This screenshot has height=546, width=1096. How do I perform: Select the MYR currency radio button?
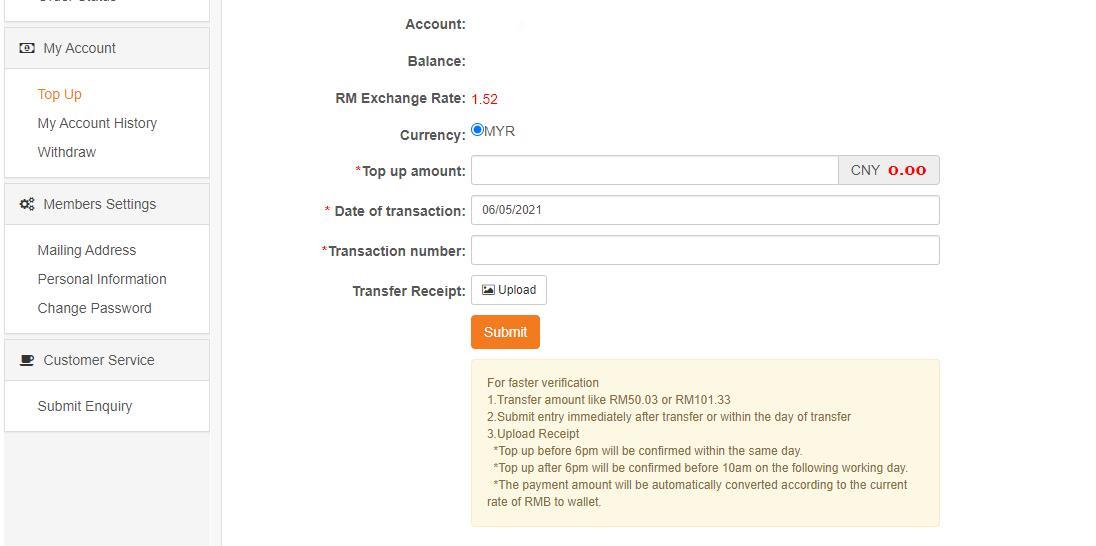(x=477, y=129)
